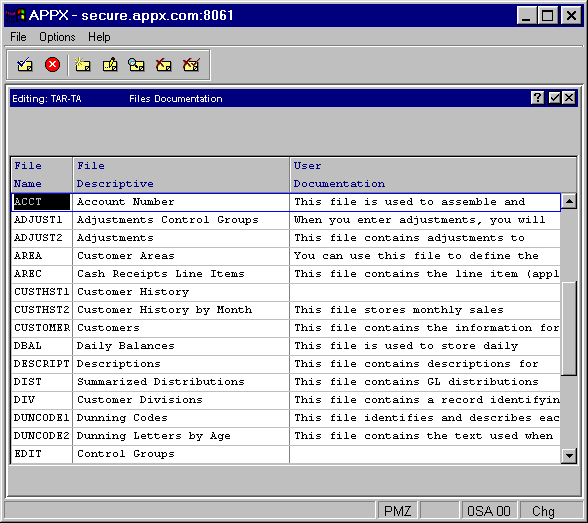
Task: Click the inquire magnifier toolbar icon
Action: click(136, 65)
